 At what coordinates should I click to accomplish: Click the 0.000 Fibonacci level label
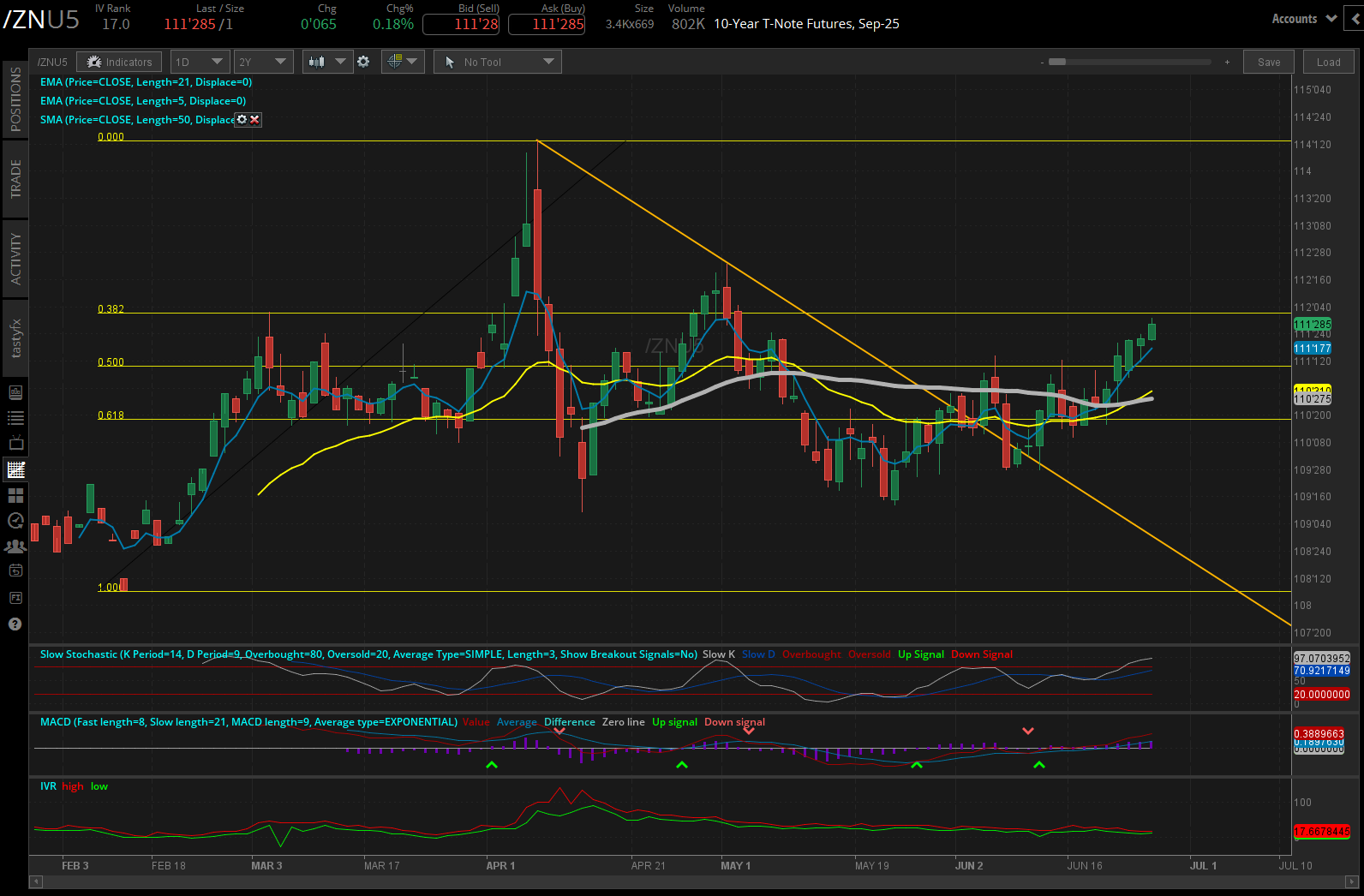(x=111, y=137)
